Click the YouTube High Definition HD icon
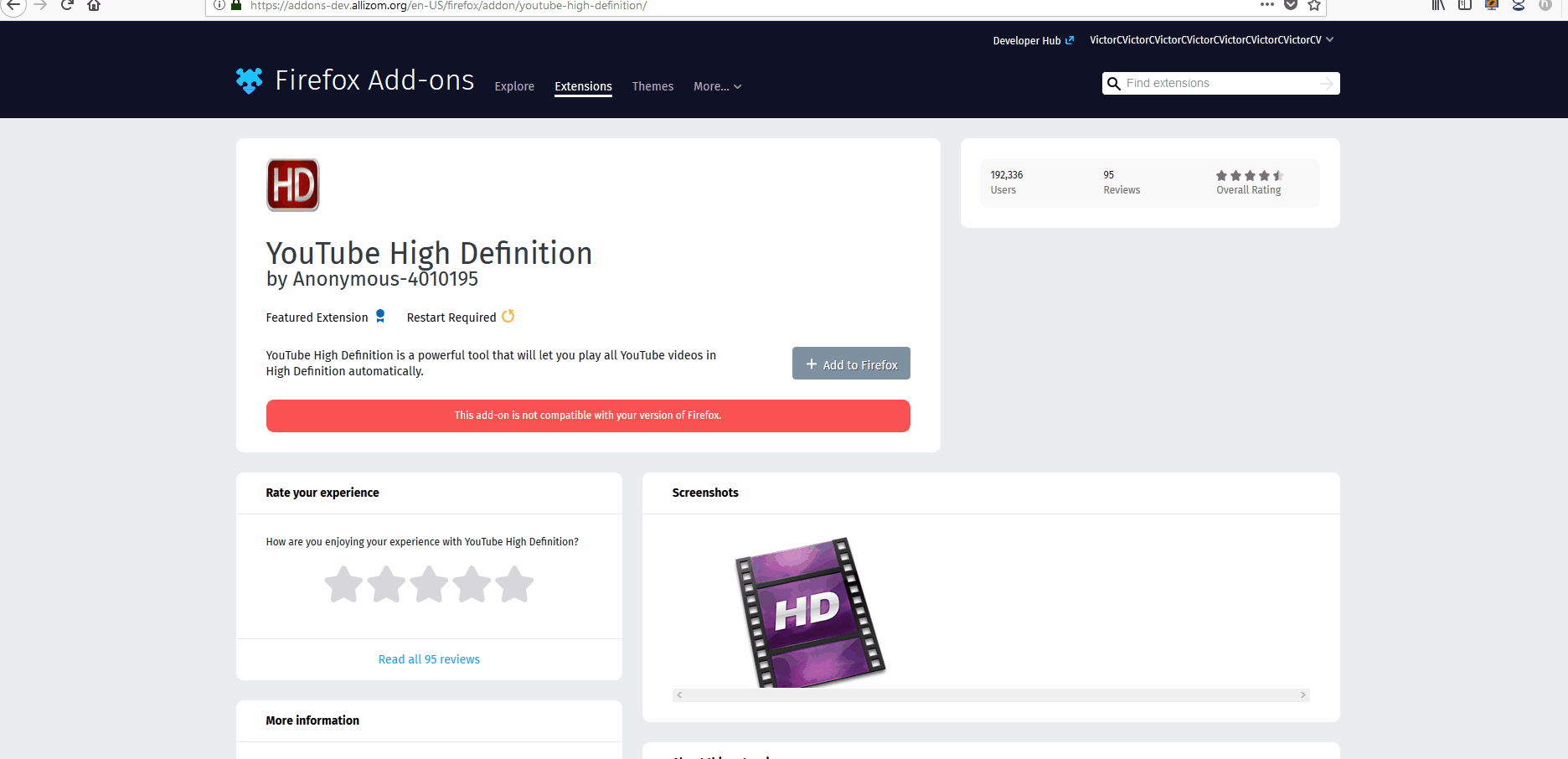Image resolution: width=1568 pixels, height=759 pixels. coord(293,185)
